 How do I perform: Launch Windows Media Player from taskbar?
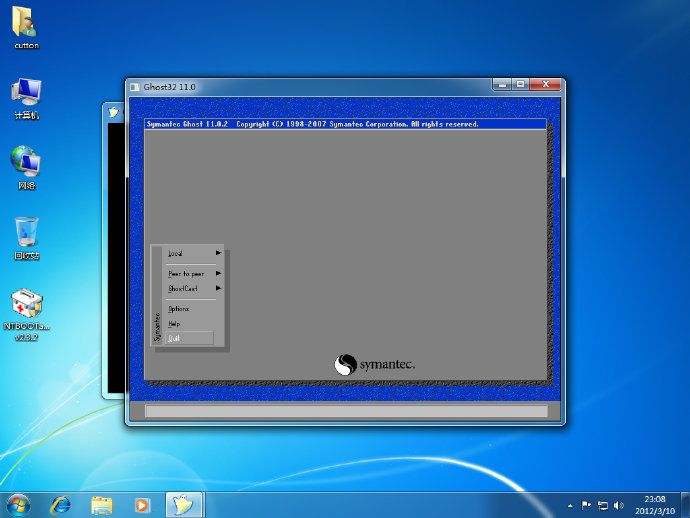tap(142, 505)
